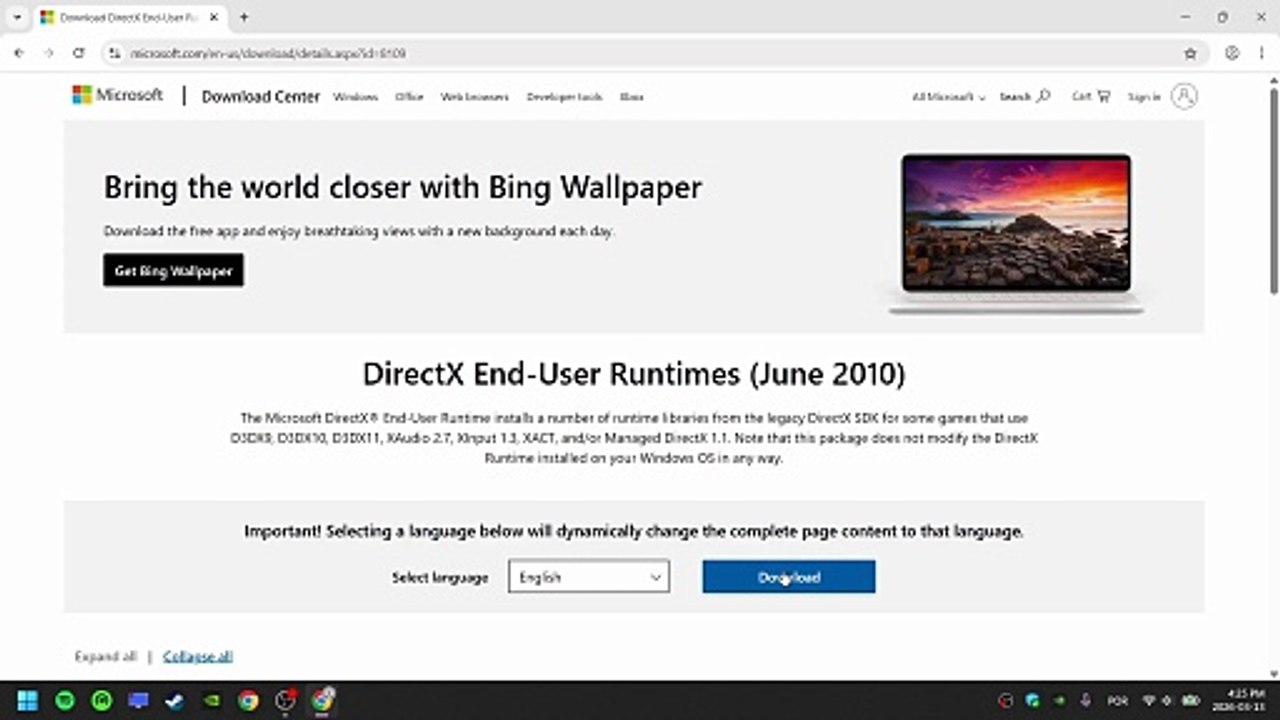
Task: Open the blue monitor app on taskbar
Action: [138, 700]
